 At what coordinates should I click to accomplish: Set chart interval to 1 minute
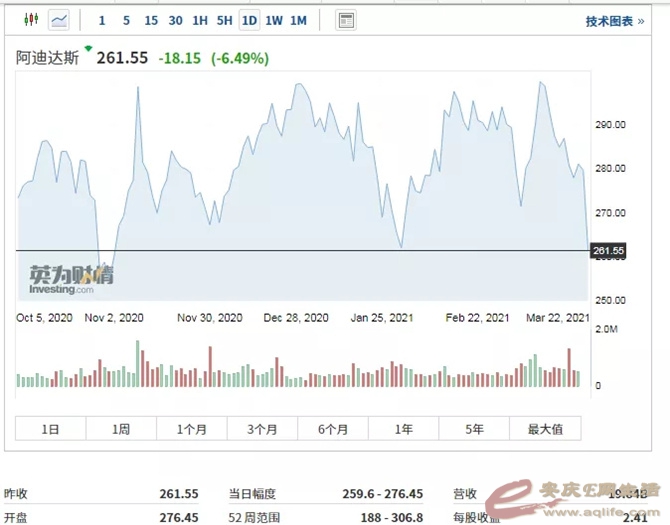click(x=102, y=21)
